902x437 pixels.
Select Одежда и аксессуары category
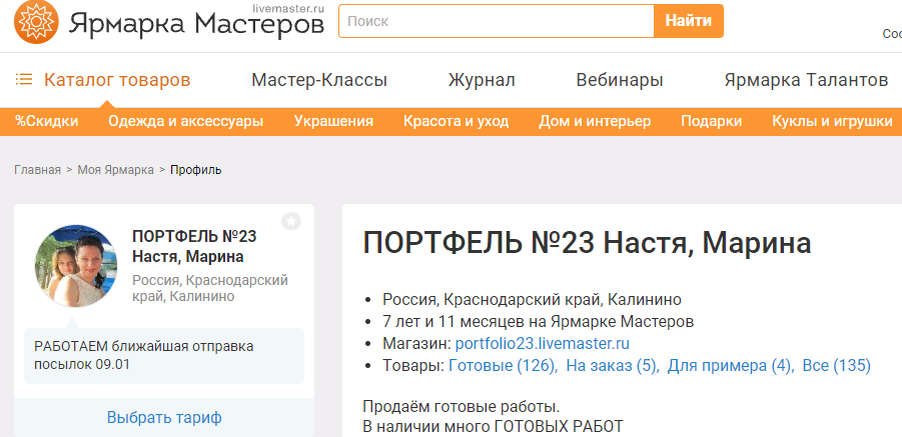coord(186,121)
